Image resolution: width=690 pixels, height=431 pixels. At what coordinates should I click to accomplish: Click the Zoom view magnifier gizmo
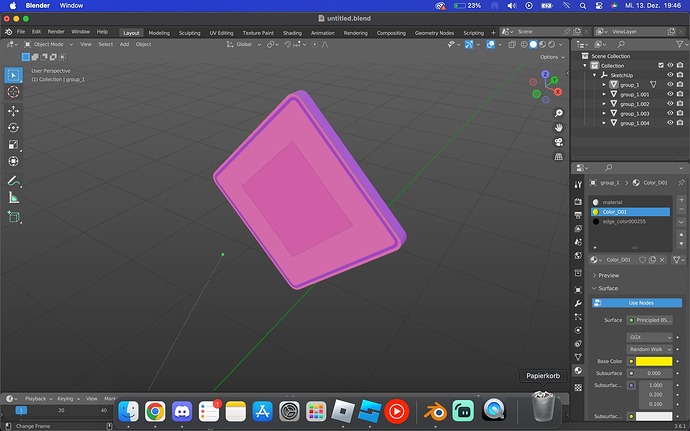pos(557,113)
